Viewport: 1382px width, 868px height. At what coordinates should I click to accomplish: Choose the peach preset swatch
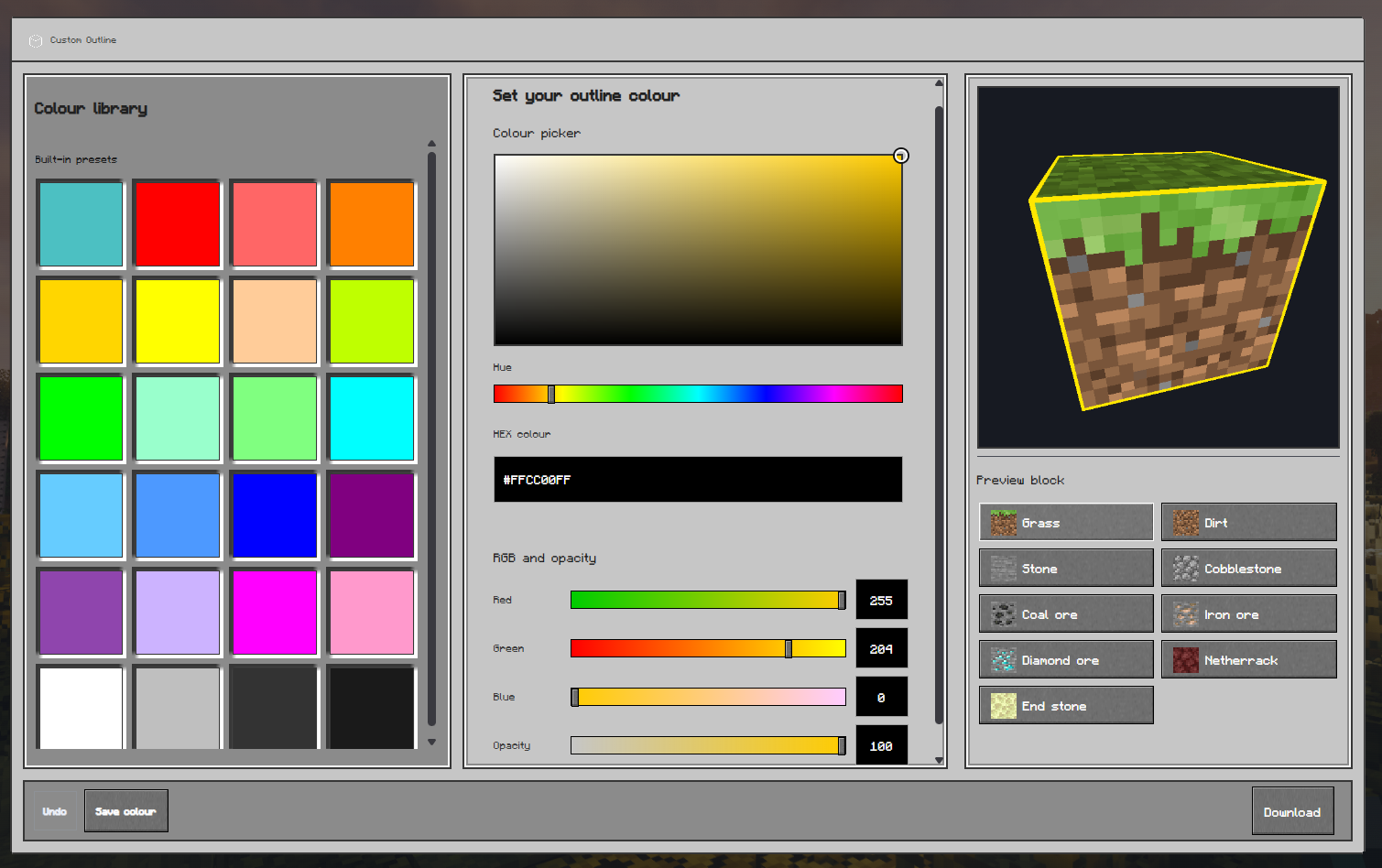coord(275,320)
